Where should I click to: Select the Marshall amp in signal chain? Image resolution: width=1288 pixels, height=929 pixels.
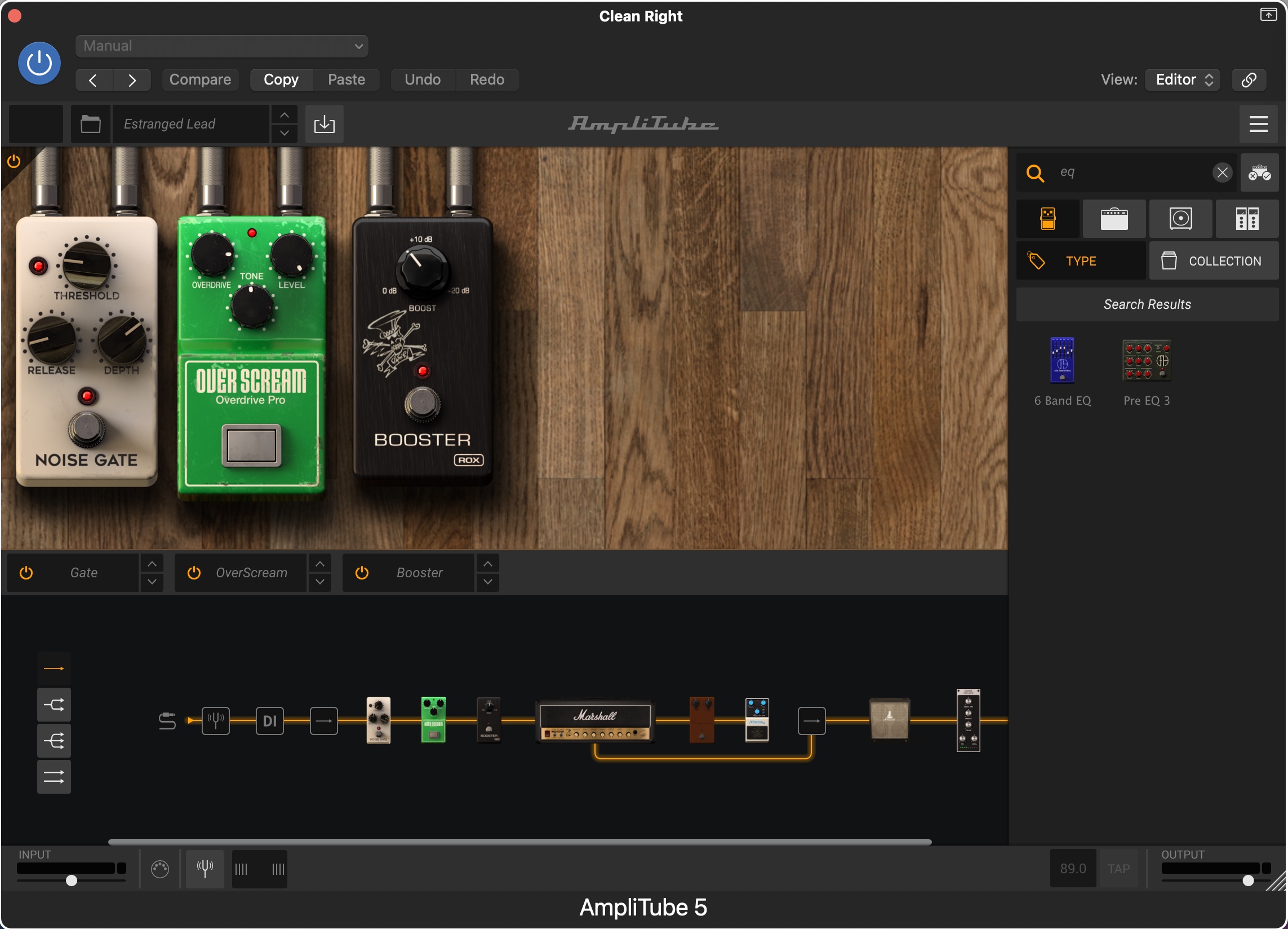pyautogui.click(x=594, y=721)
